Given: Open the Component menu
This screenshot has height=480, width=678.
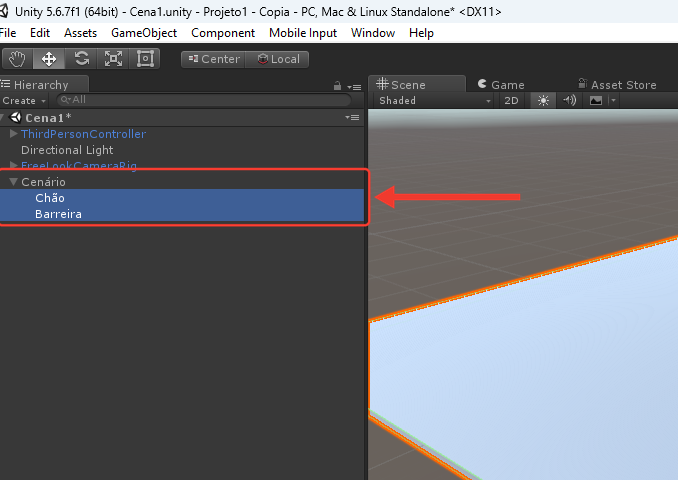Looking at the screenshot, I should 223,33.
